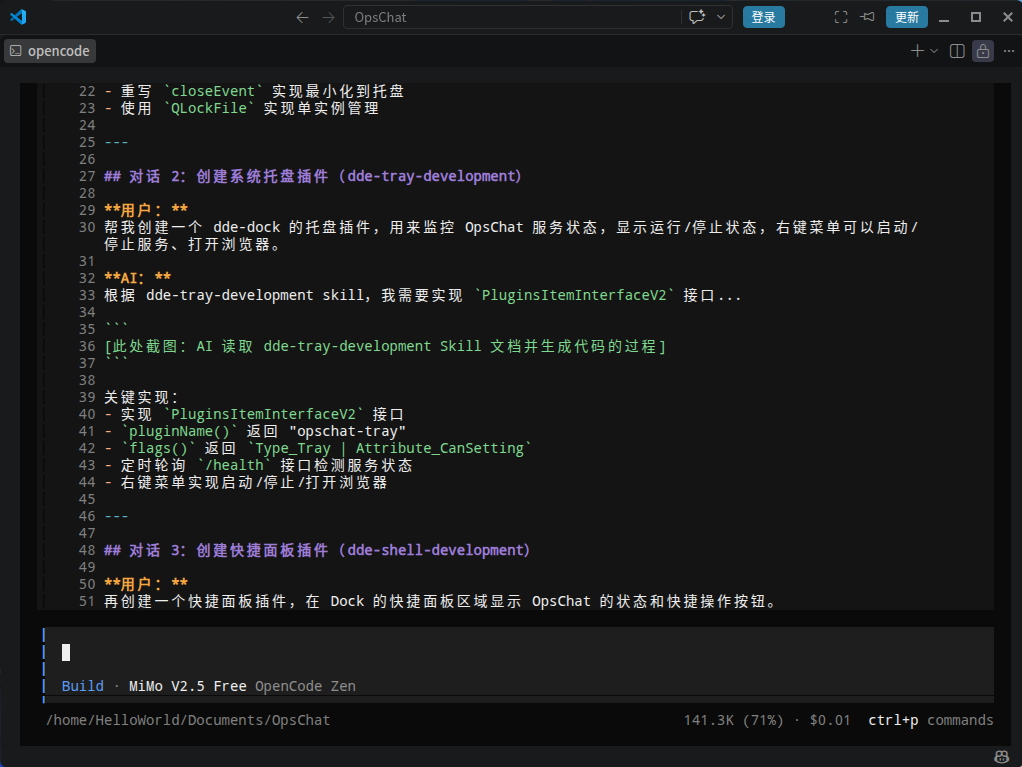Image resolution: width=1022 pixels, height=767 pixels.
Task: Click the "opschat-tray" string on line 41
Action: point(347,431)
